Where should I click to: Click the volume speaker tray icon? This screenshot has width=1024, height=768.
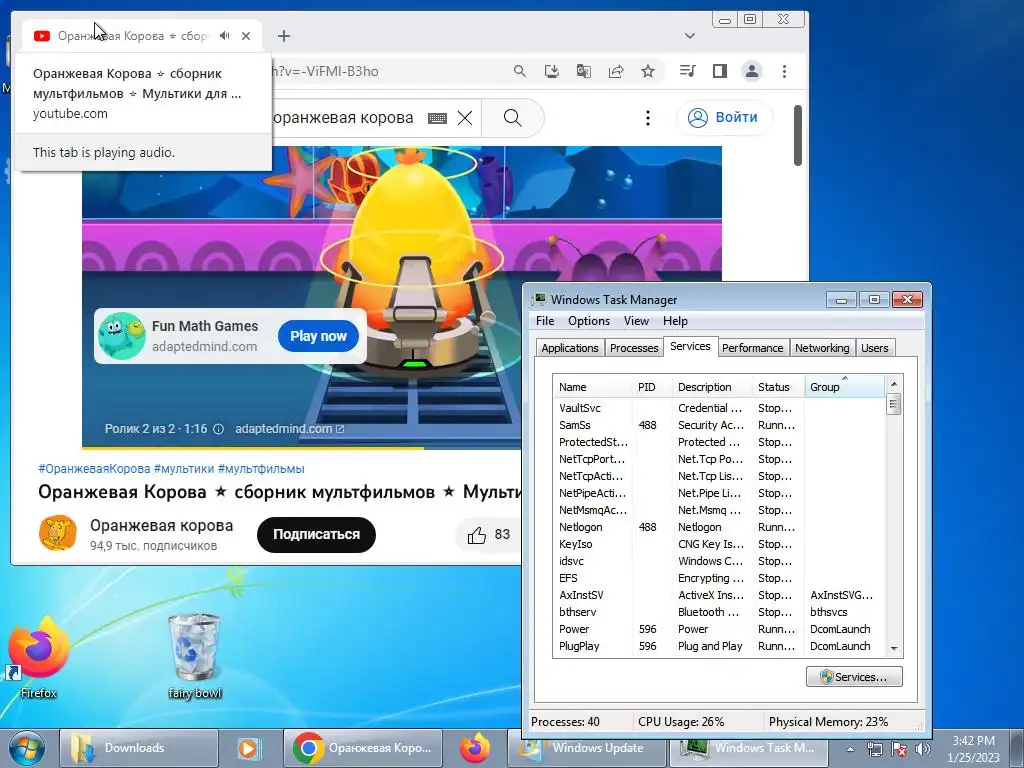click(x=923, y=749)
